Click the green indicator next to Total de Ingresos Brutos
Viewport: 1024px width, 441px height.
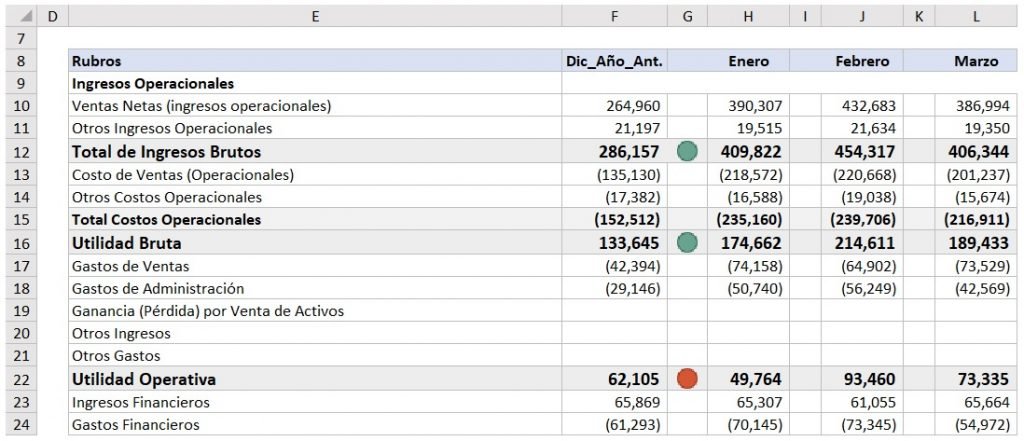[x=687, y=152]
